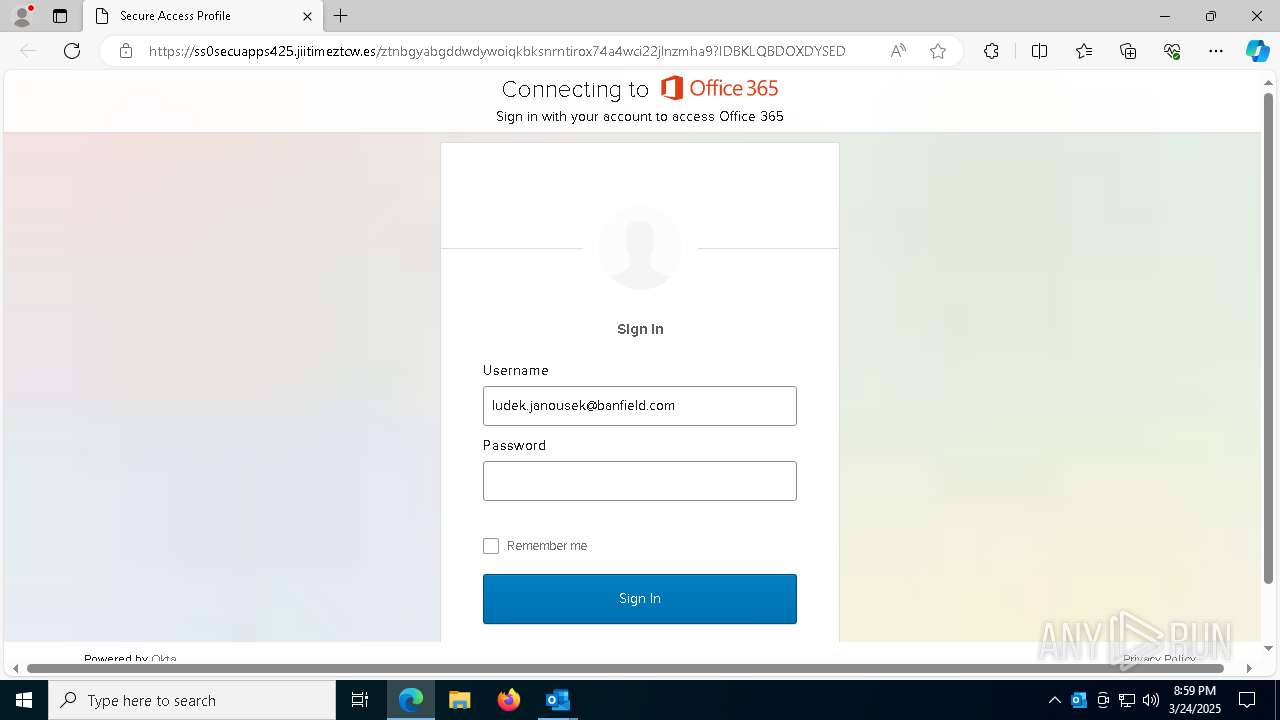Screen dimensions: 1280x720
Task: Click the scroll down arrow
Action: coord(1269,648)
